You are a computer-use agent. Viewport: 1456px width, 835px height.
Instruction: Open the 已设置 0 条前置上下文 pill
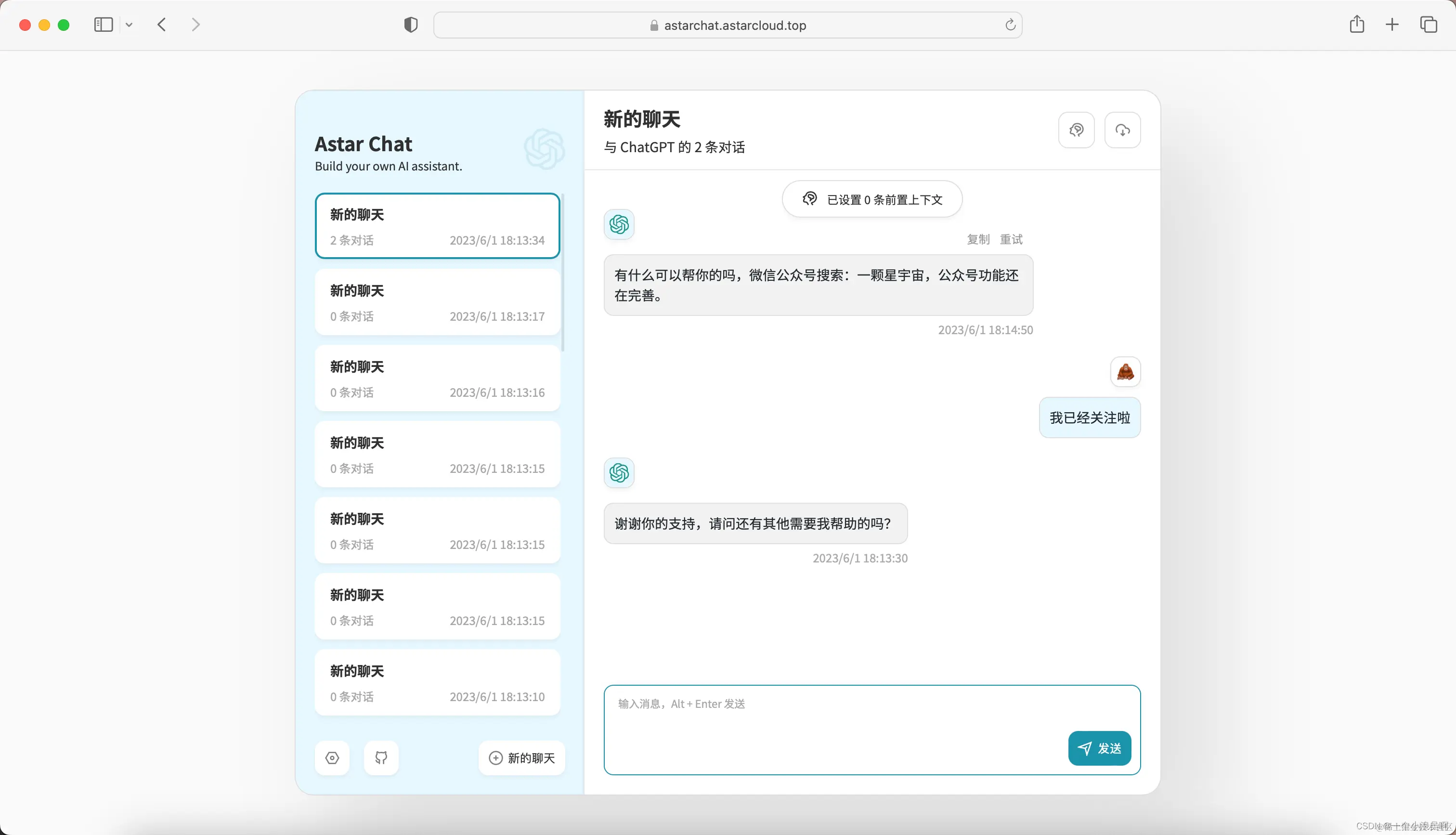coord(871,199)
